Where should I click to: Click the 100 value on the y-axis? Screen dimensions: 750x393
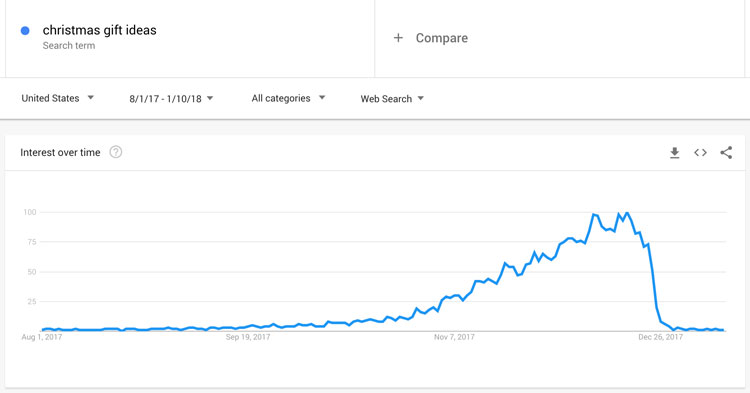tap(30, 212)
